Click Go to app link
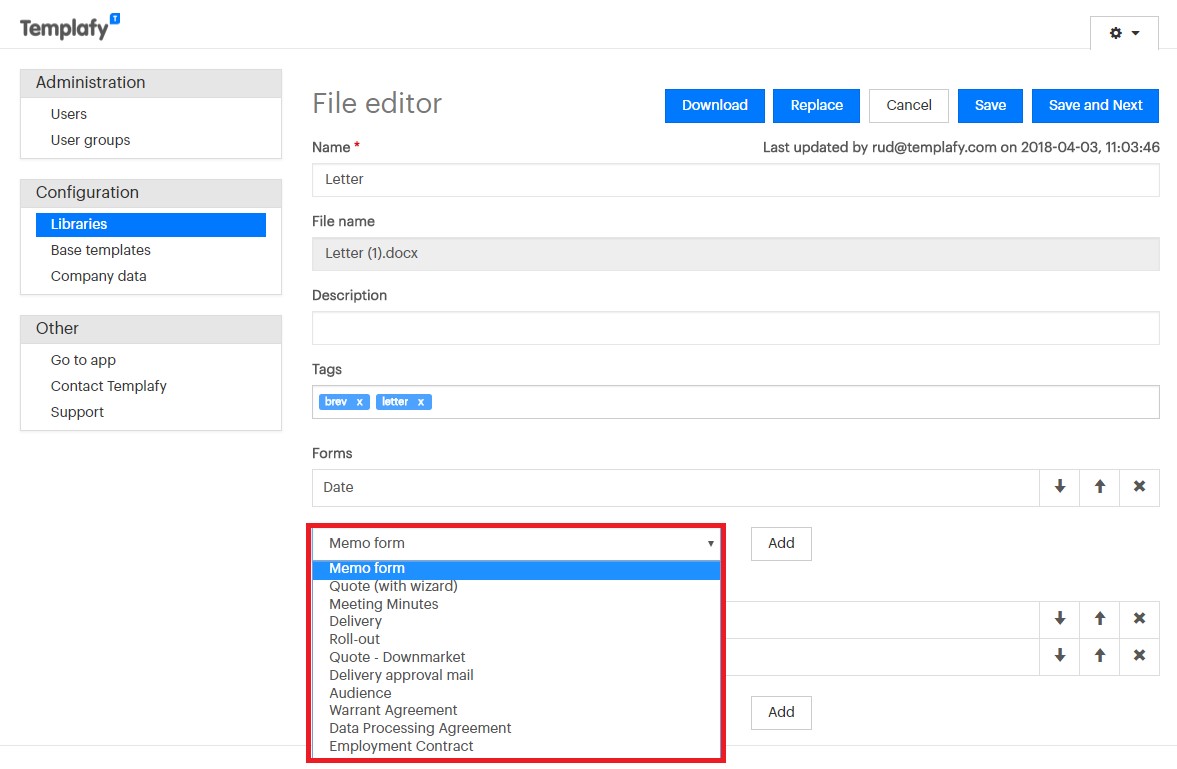 (83, 360)
